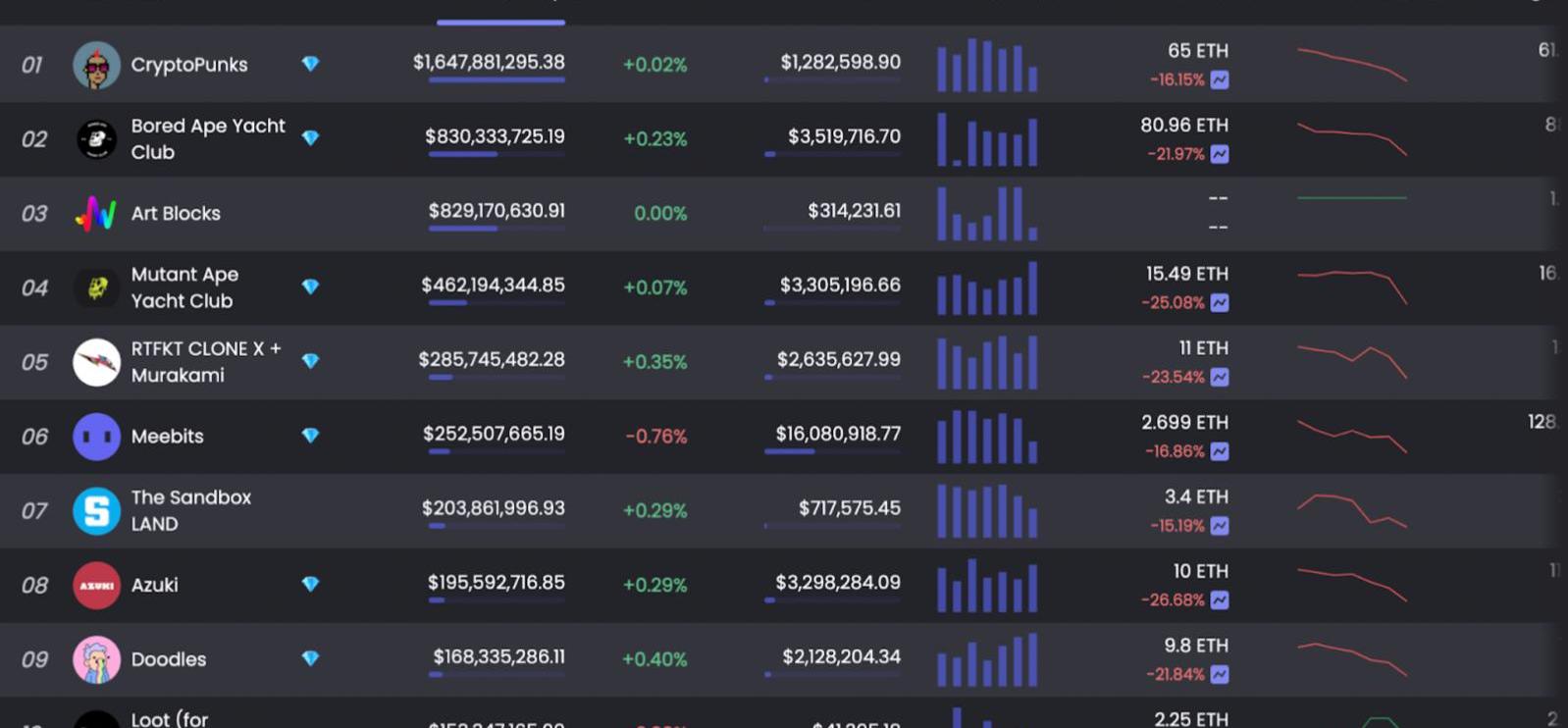
Task: Open the Doodles collection name link
Action: (169, 659)
